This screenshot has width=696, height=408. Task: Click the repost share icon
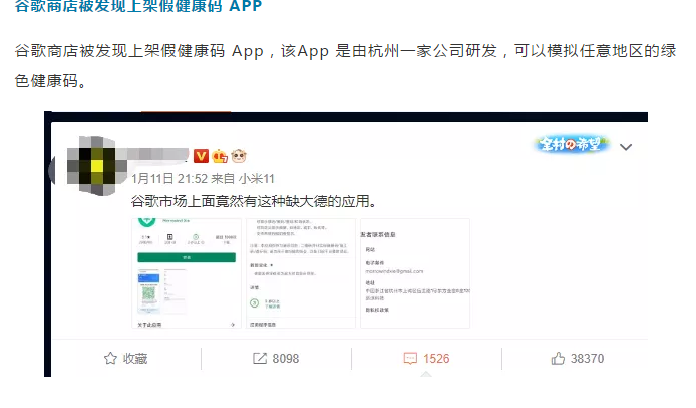260,358
